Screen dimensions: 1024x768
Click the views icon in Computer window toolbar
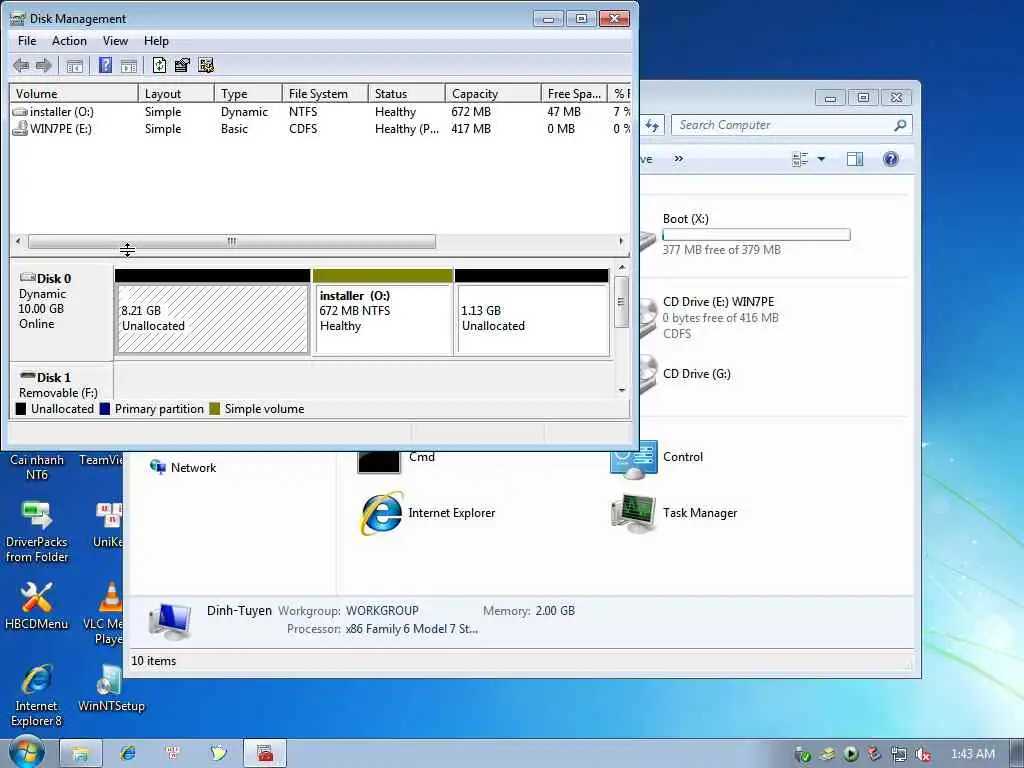(x=800, y=159)
